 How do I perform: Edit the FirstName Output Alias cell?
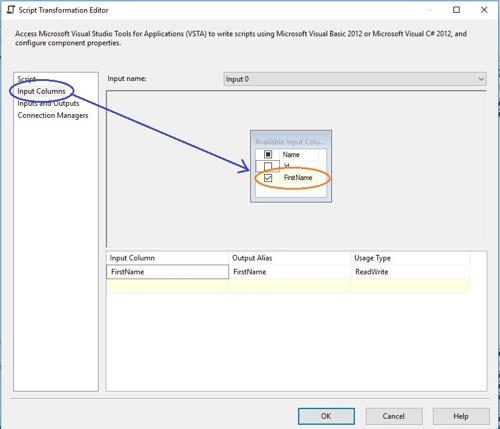tap(290, 272)
